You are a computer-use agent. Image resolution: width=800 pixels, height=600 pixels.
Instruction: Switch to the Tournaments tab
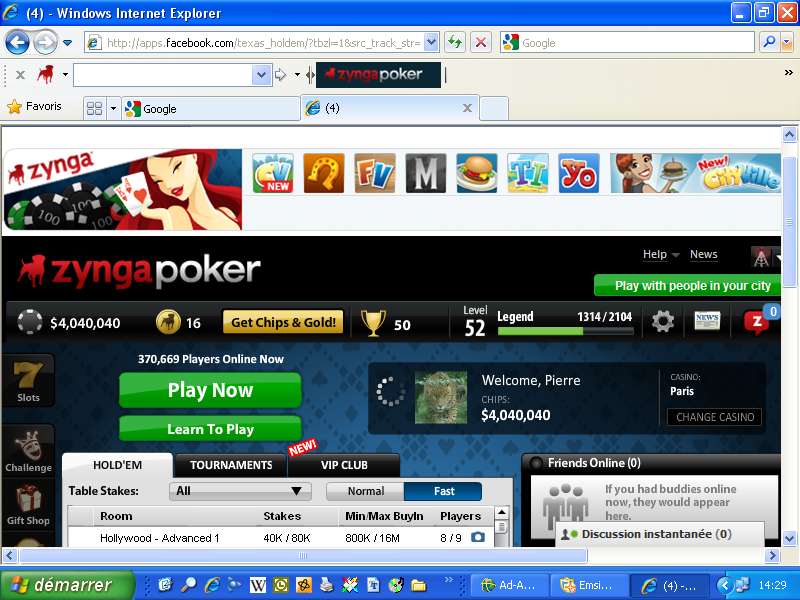pos(231,465)
